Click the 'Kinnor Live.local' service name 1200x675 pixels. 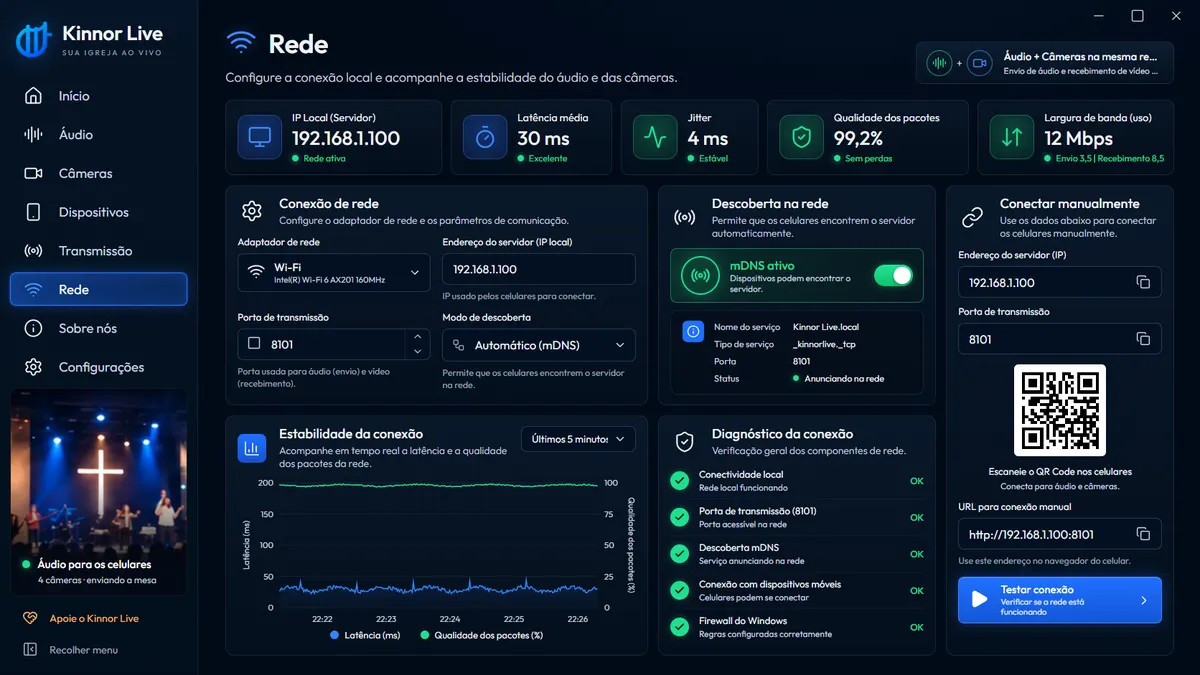click(x=825, y=327)
